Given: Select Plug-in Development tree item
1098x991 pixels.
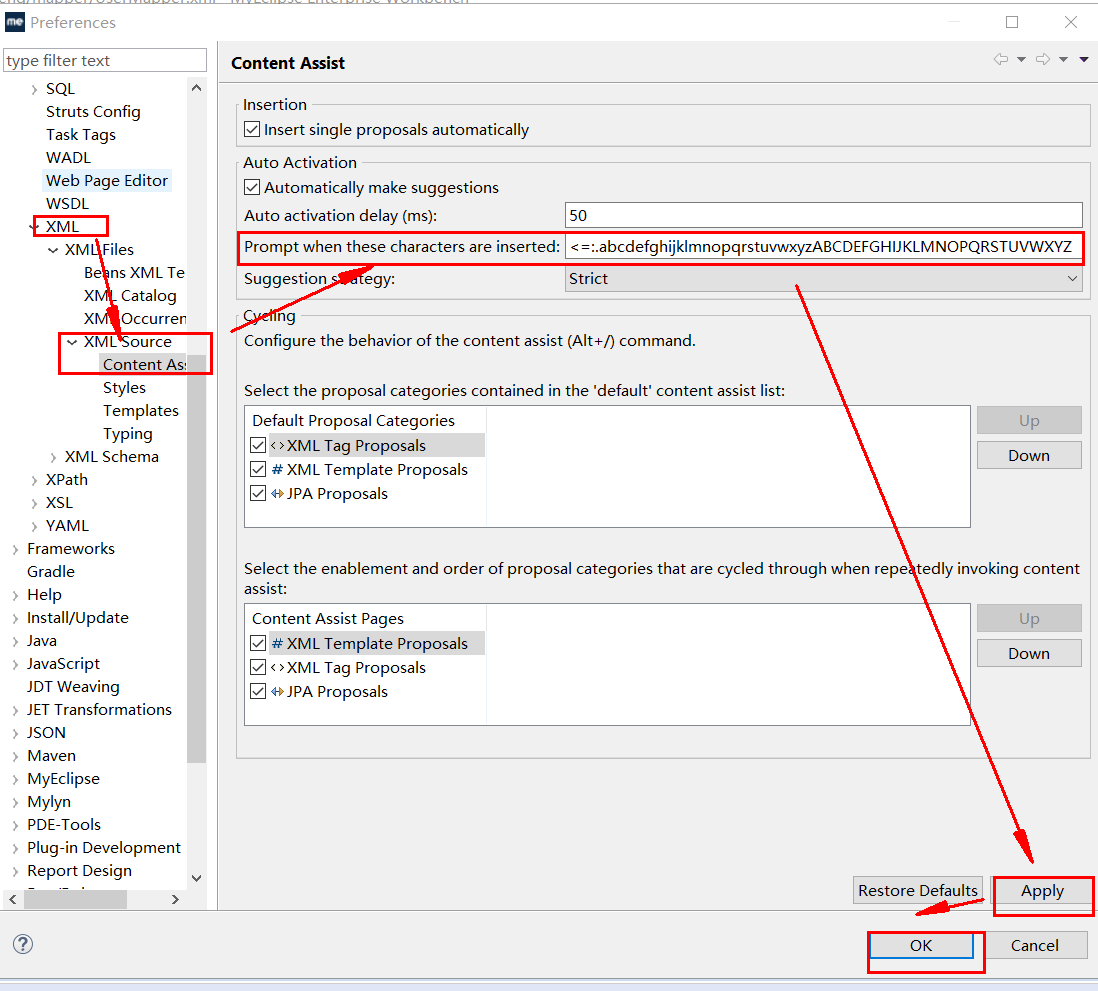Looking at the screenshot, I should pos(104,847).
